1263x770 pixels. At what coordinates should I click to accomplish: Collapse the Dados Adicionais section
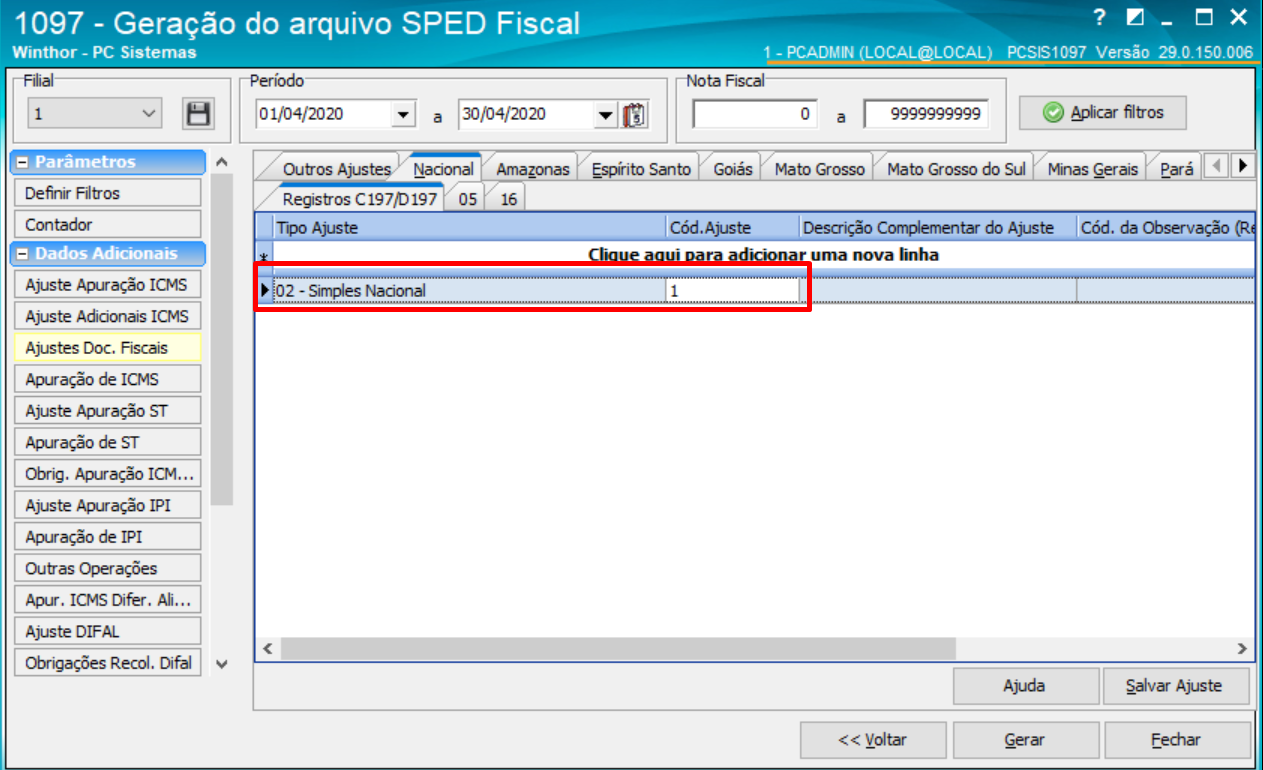click(x=23, y=254)
